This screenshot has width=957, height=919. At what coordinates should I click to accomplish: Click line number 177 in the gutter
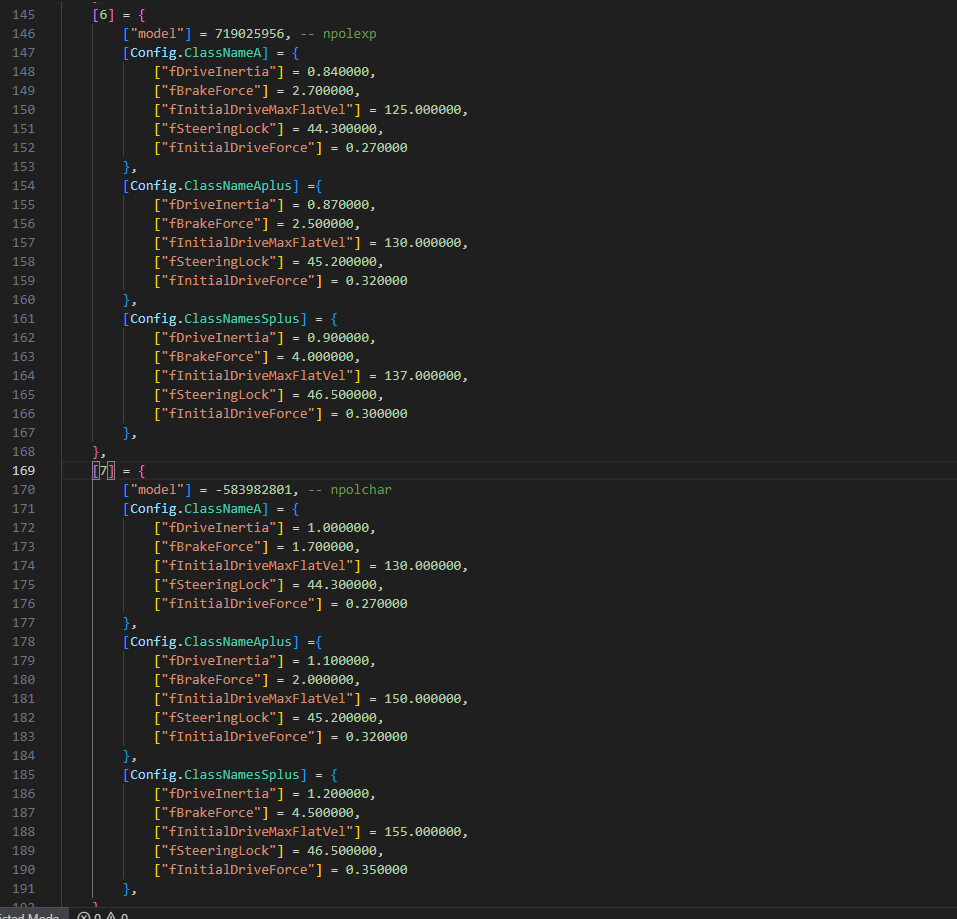(x=24, y=622)
